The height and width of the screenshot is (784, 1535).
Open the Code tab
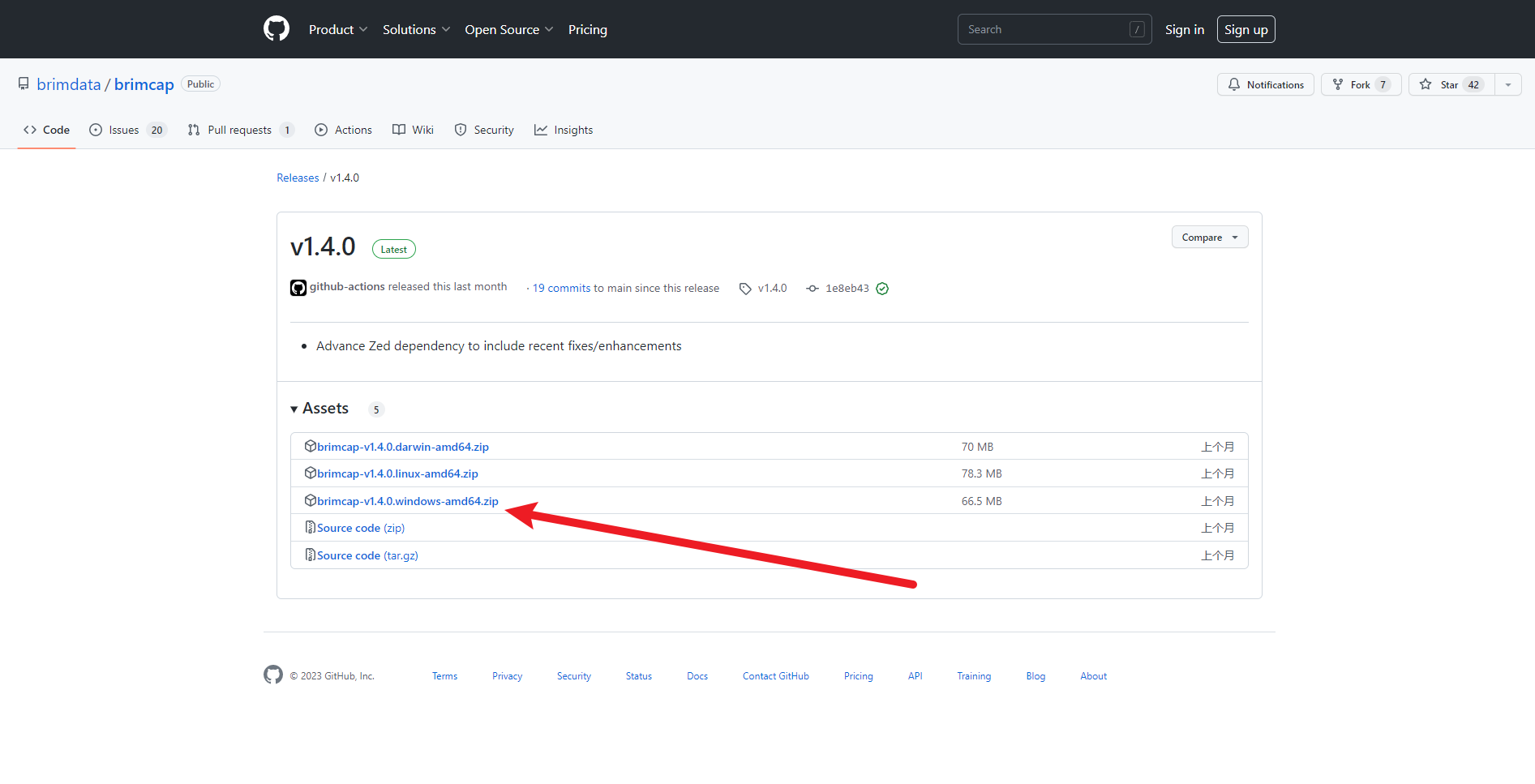[47, 130]
